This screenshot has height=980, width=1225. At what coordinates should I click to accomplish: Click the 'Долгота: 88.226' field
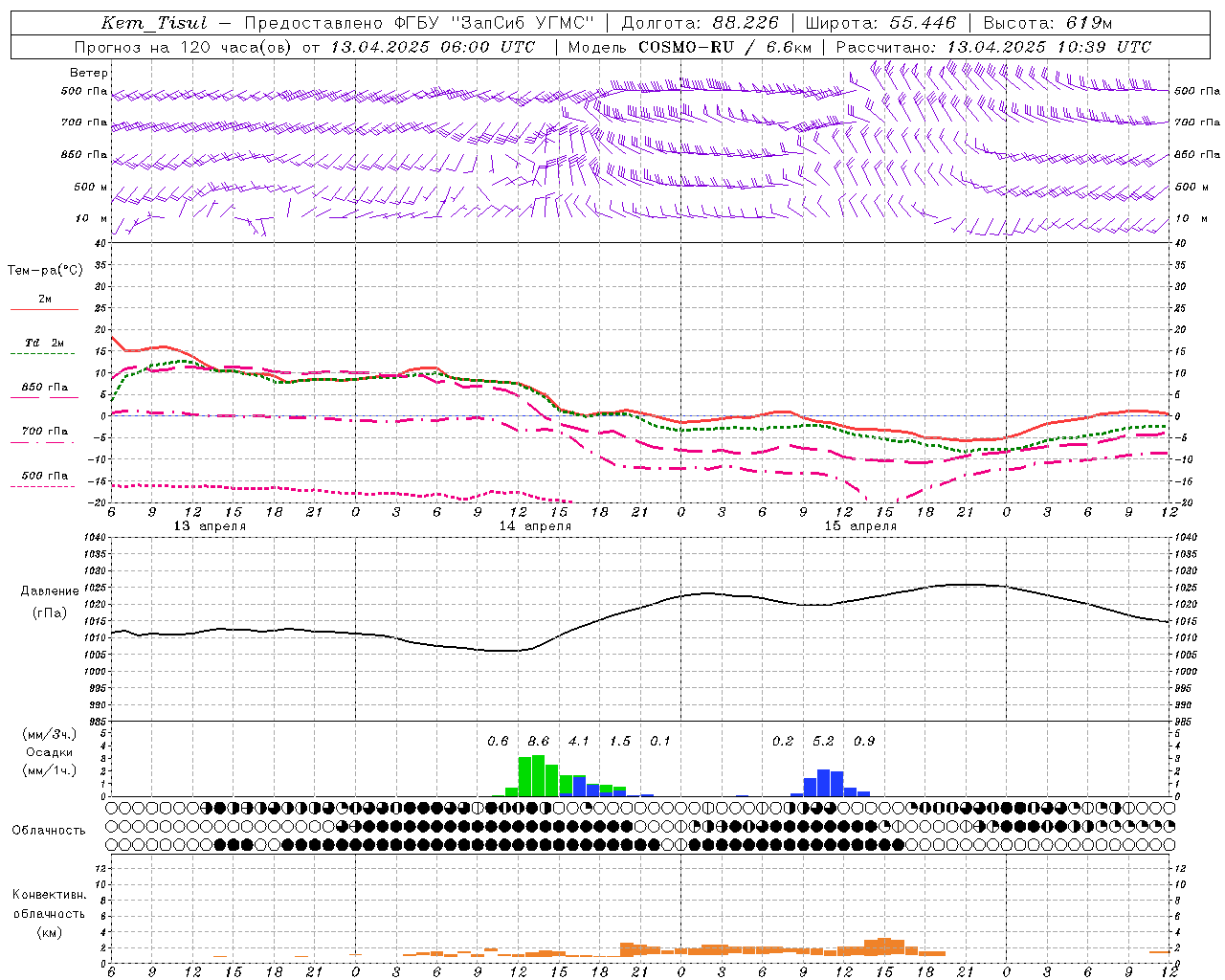tap(701, 23)
